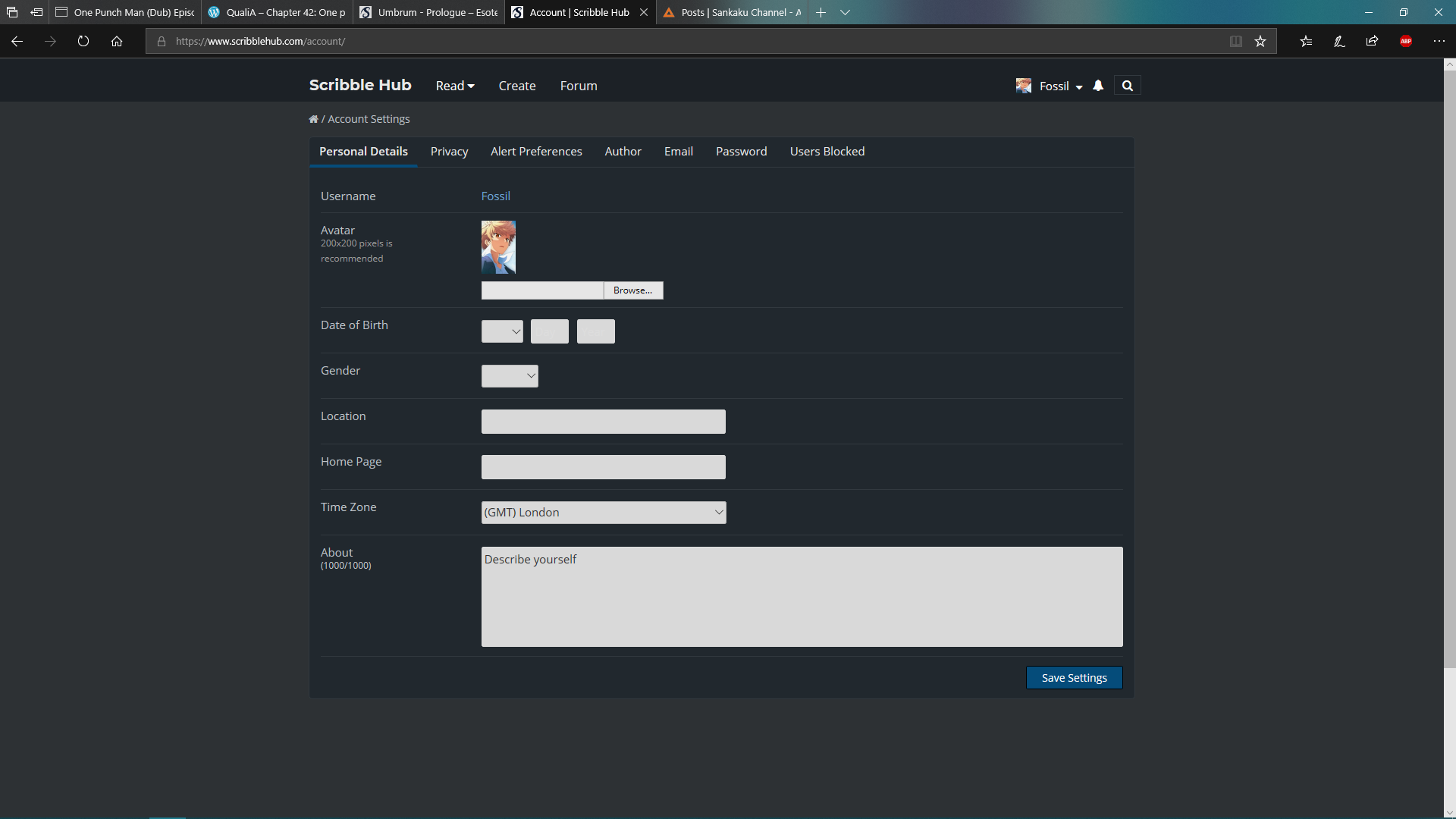Switch to the Privacy tab

449,151
